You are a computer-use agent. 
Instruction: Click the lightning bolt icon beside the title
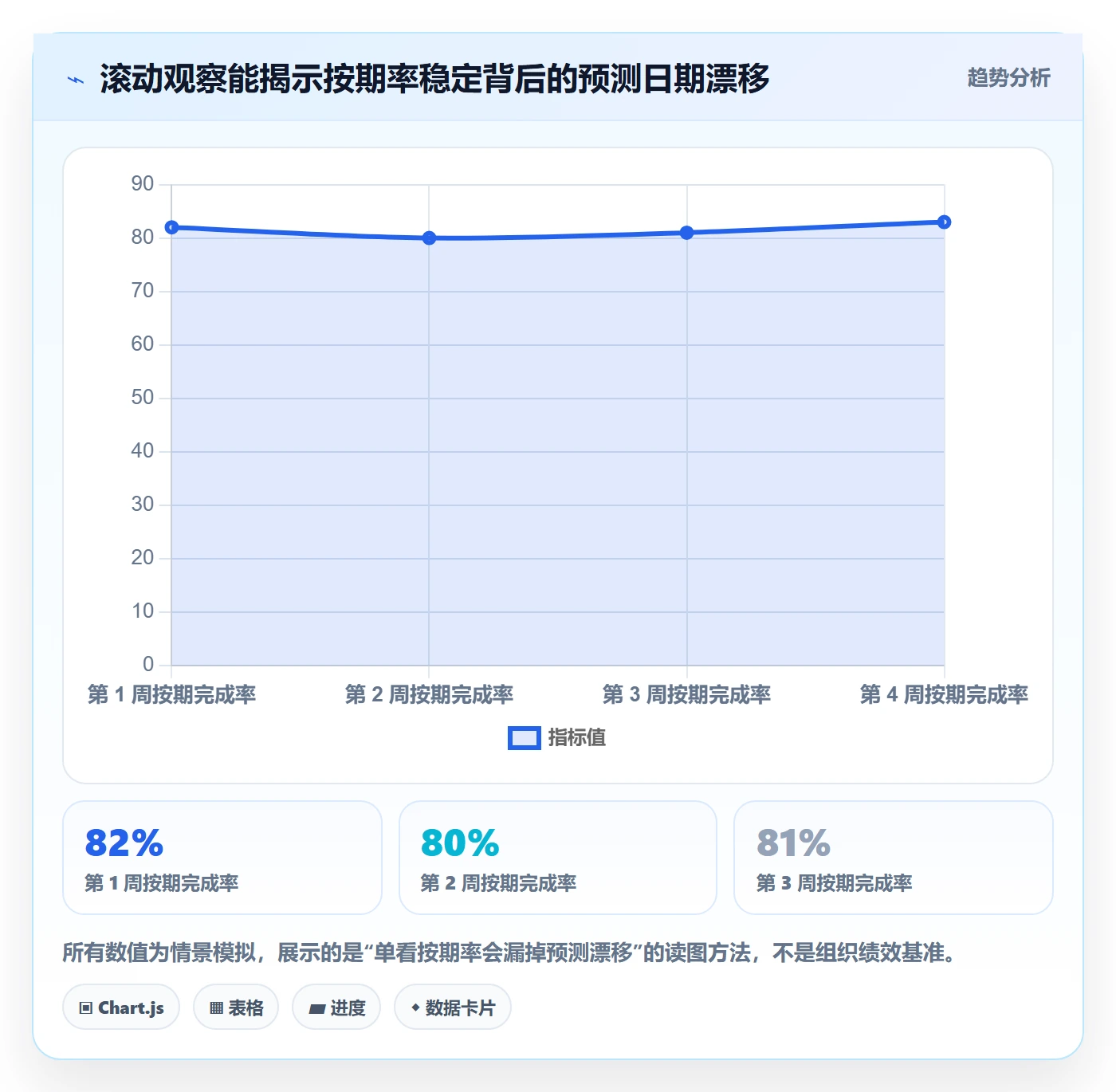(76, 80)
